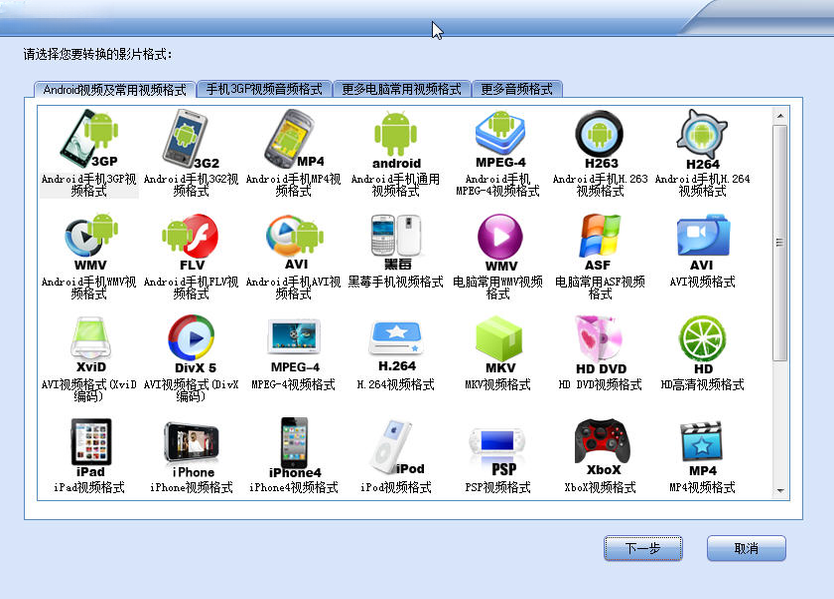Select the HD DVD video format icon
Screen dimensions: 834x599
[600, 345]
